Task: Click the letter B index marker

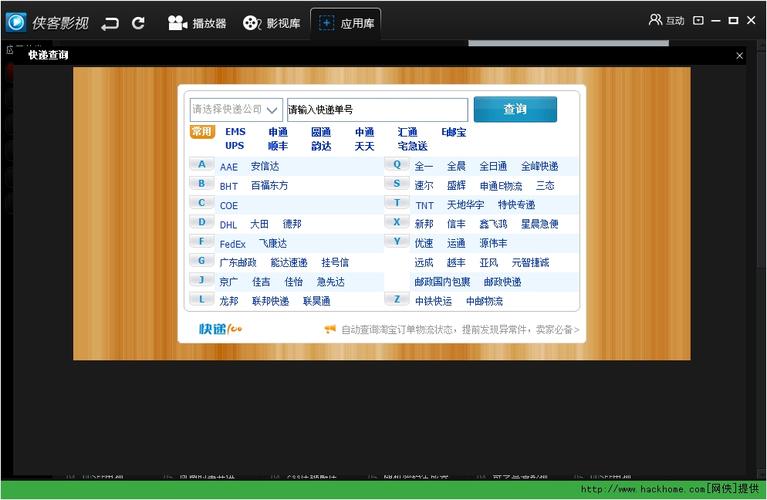Action: point(202,184)
